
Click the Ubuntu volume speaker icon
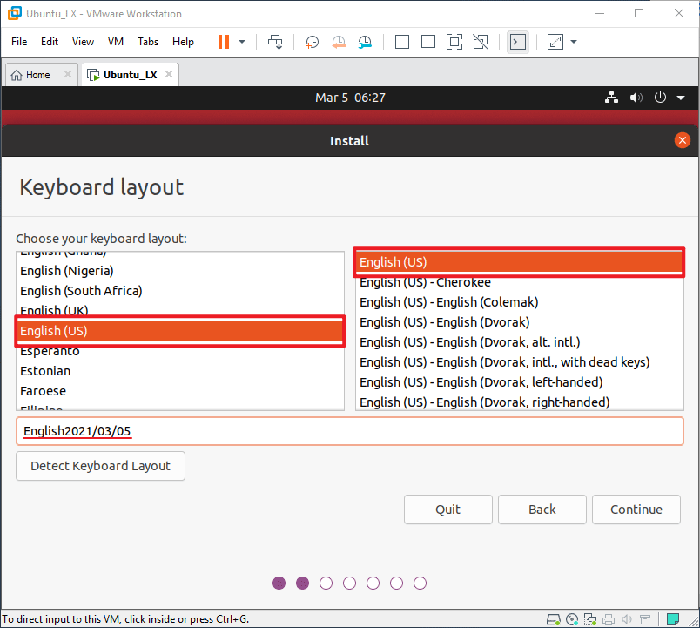point(636,97)
